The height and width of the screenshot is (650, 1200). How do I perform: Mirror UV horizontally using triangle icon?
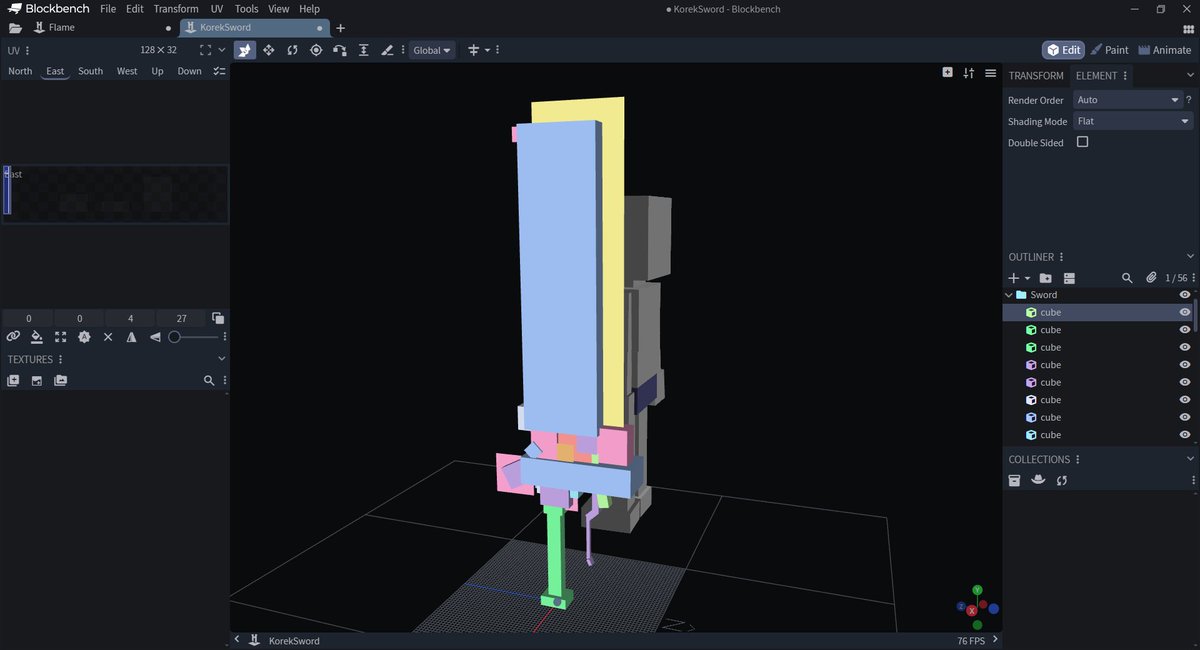(x=131, y=337)
